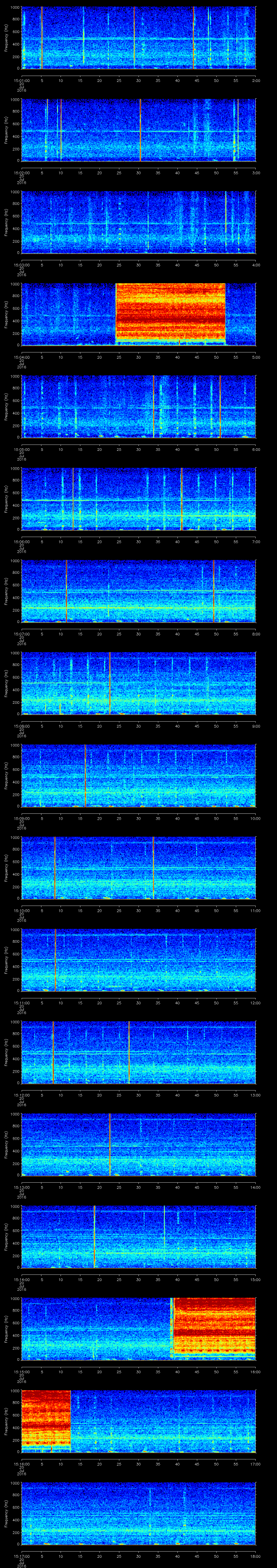Click the spectrogram panel starting at 15:09:00
This screenshot has width=277, height=1568.
point(138,775)
